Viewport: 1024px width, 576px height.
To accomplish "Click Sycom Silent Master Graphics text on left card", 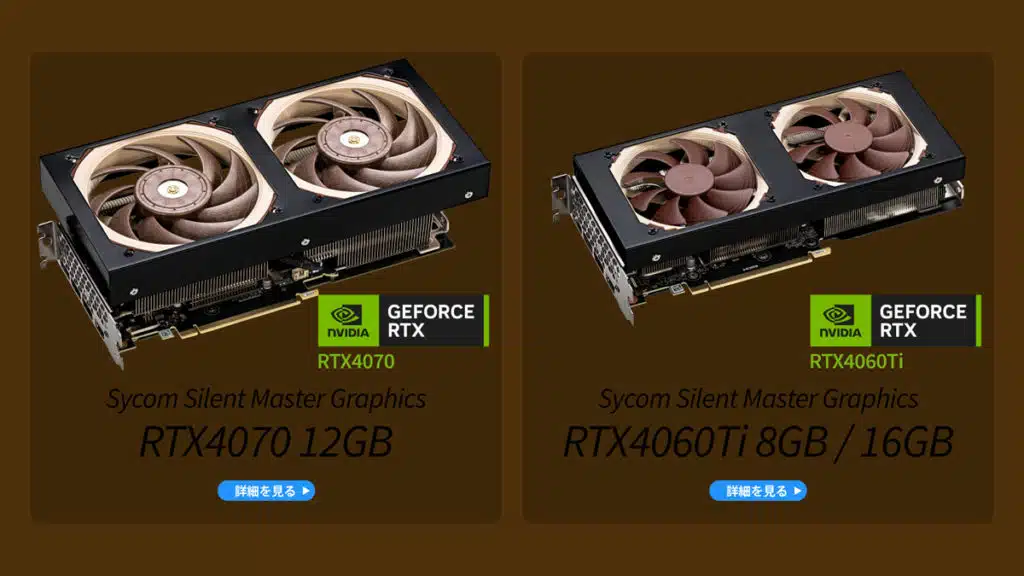I will 266,398.
